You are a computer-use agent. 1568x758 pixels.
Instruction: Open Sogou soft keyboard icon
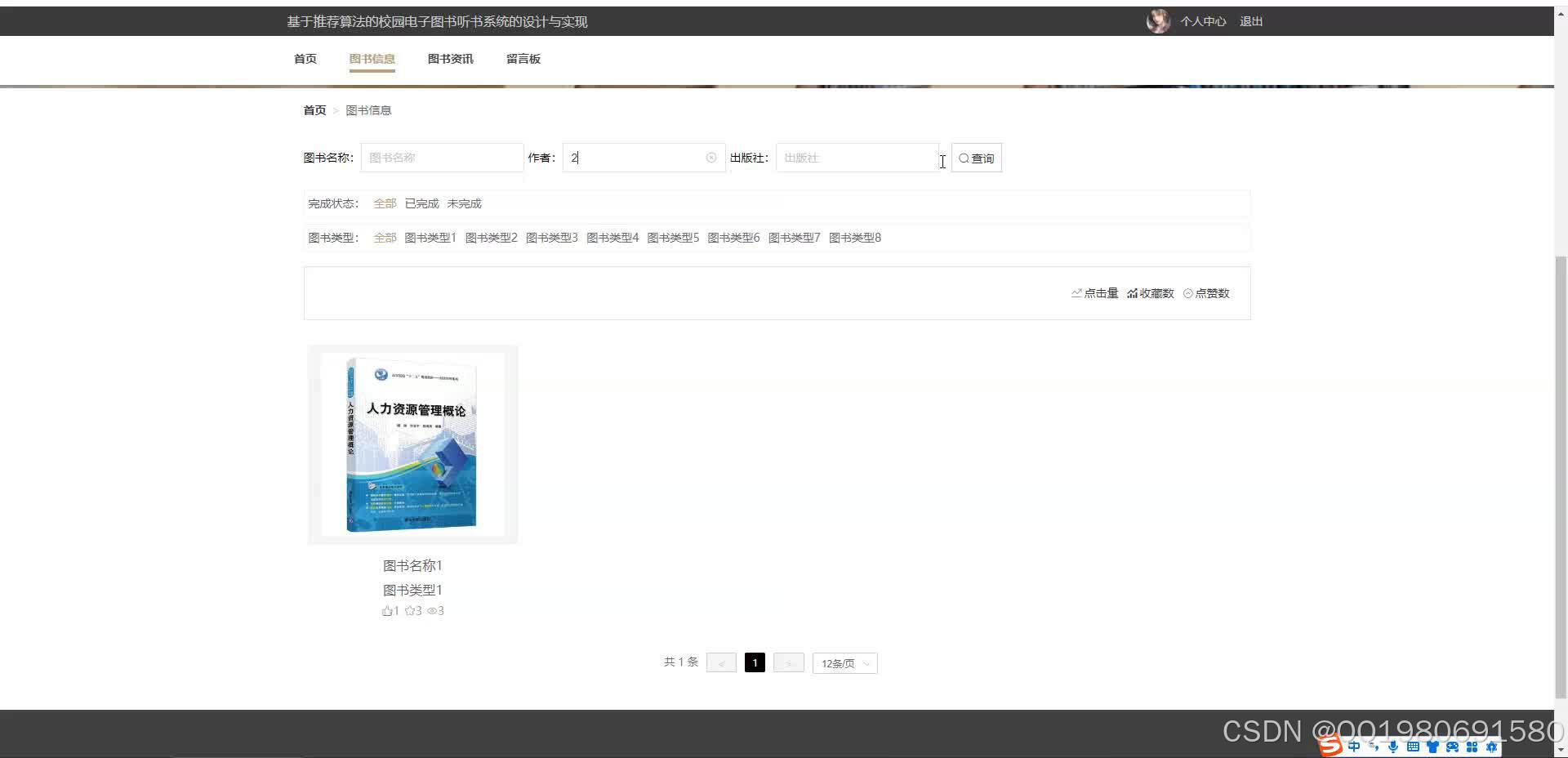tap(1412, 747)
